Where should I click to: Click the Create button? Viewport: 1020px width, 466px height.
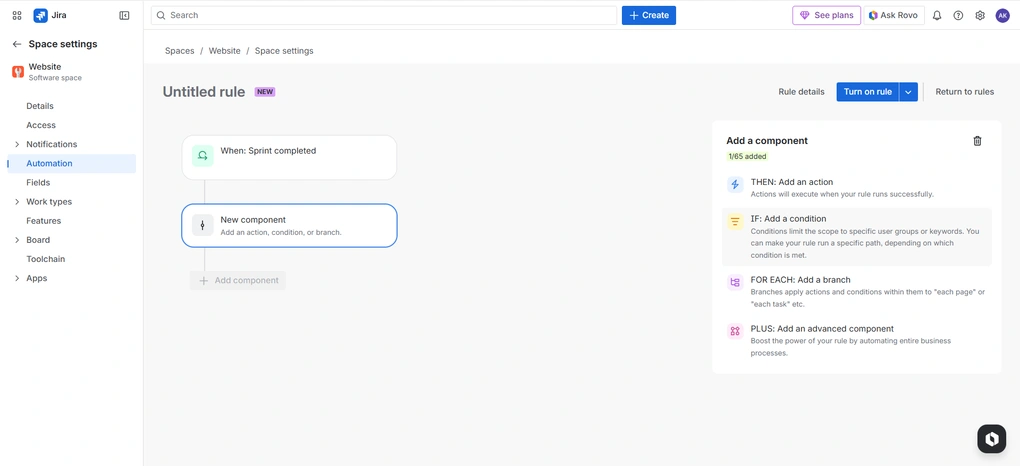pos(649,15)
